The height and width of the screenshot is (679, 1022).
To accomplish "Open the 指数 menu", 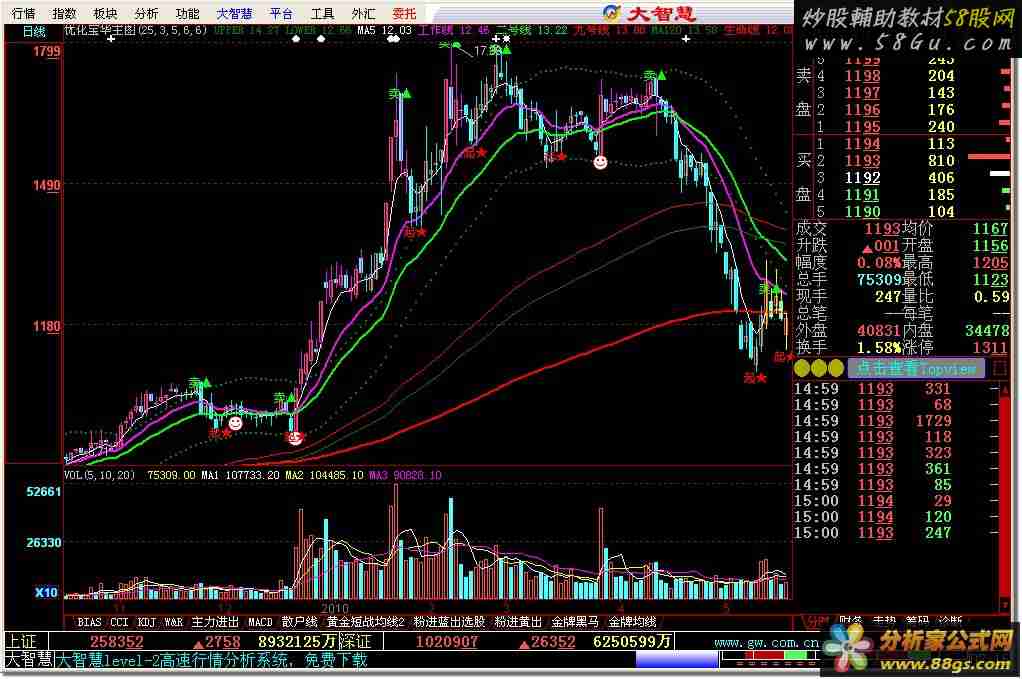I will [65, 13].
